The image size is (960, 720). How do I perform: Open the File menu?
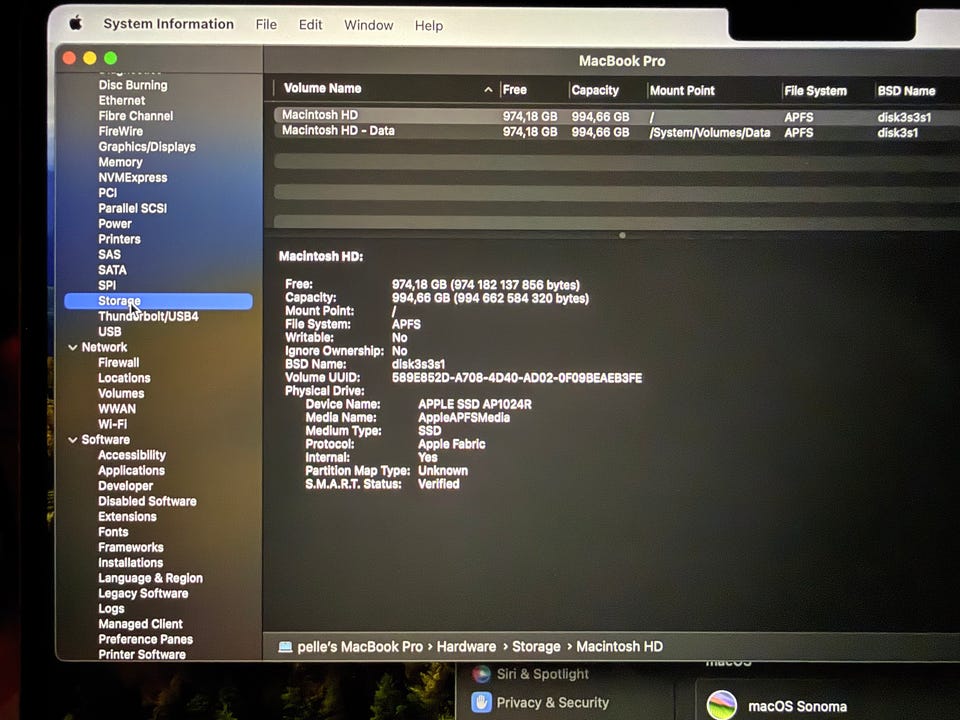(x=266, y=24)
